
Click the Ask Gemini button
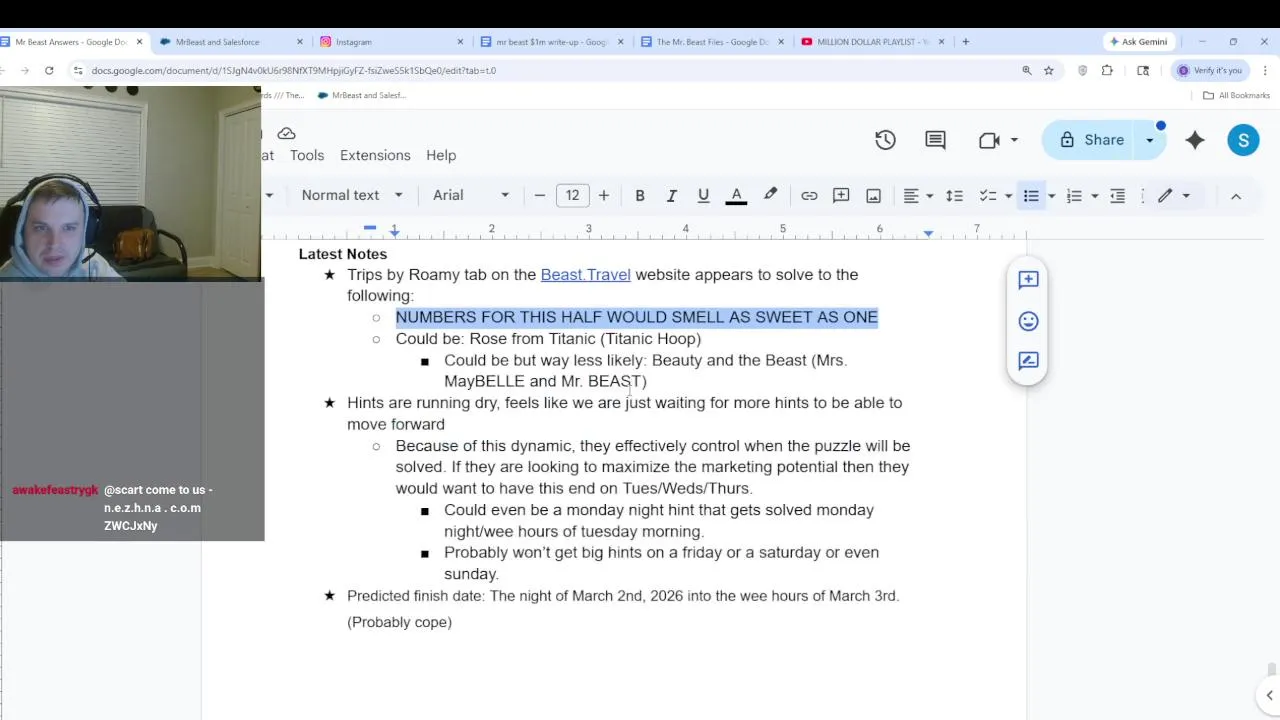1139,42
